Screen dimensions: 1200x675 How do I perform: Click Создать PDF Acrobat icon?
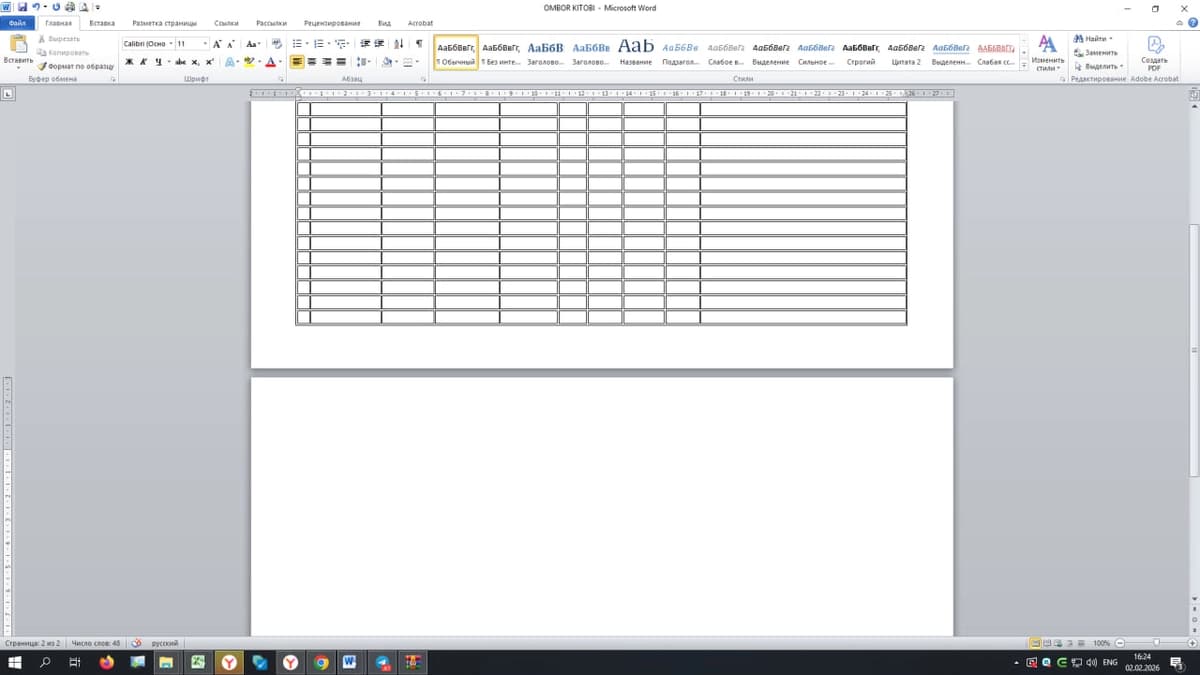1154,52
